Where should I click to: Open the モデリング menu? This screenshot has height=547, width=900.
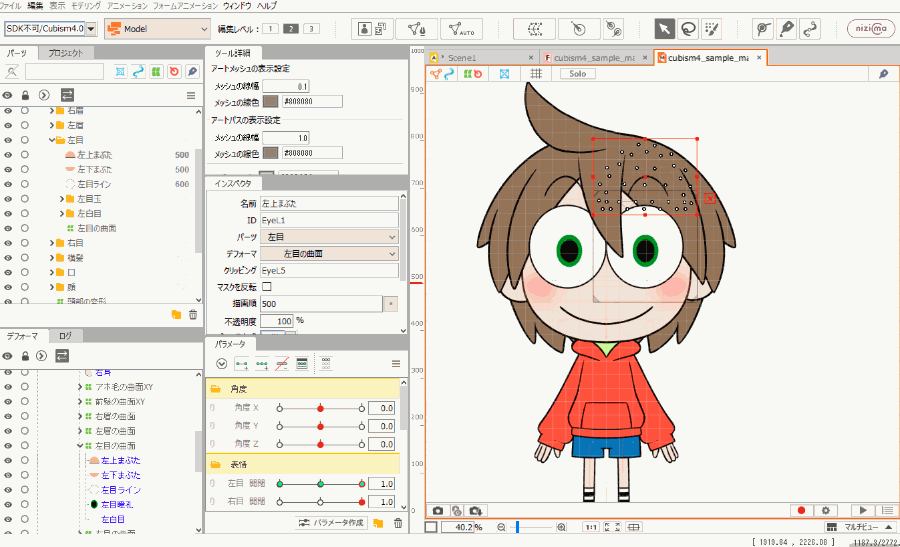[86, 6]
